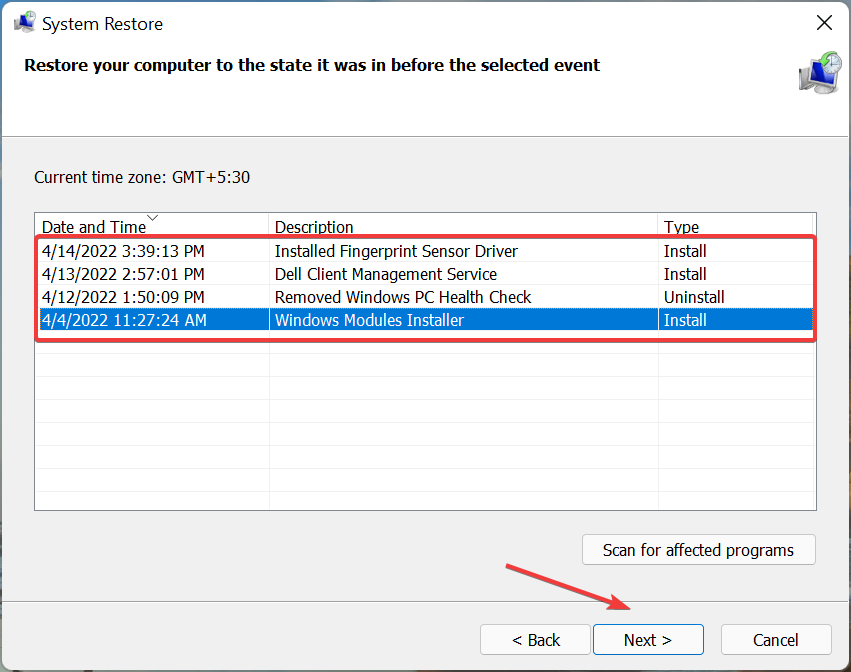Image resolution: width=851 pixels, height=672 pixels.
Task: Close the System Restore window
Action: tap(824, 22)
